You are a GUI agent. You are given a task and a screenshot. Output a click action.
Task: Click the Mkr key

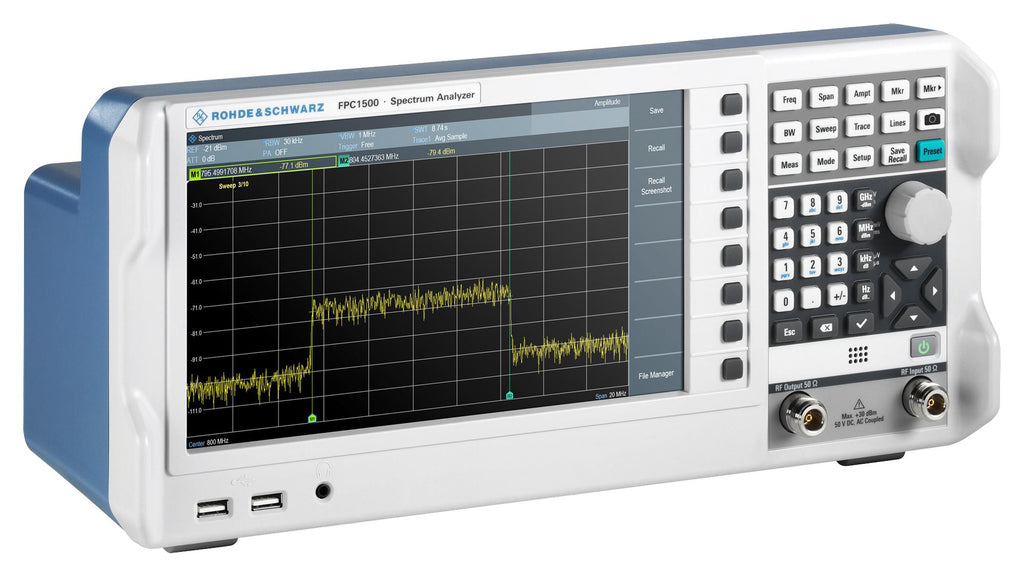coord(897,91)
